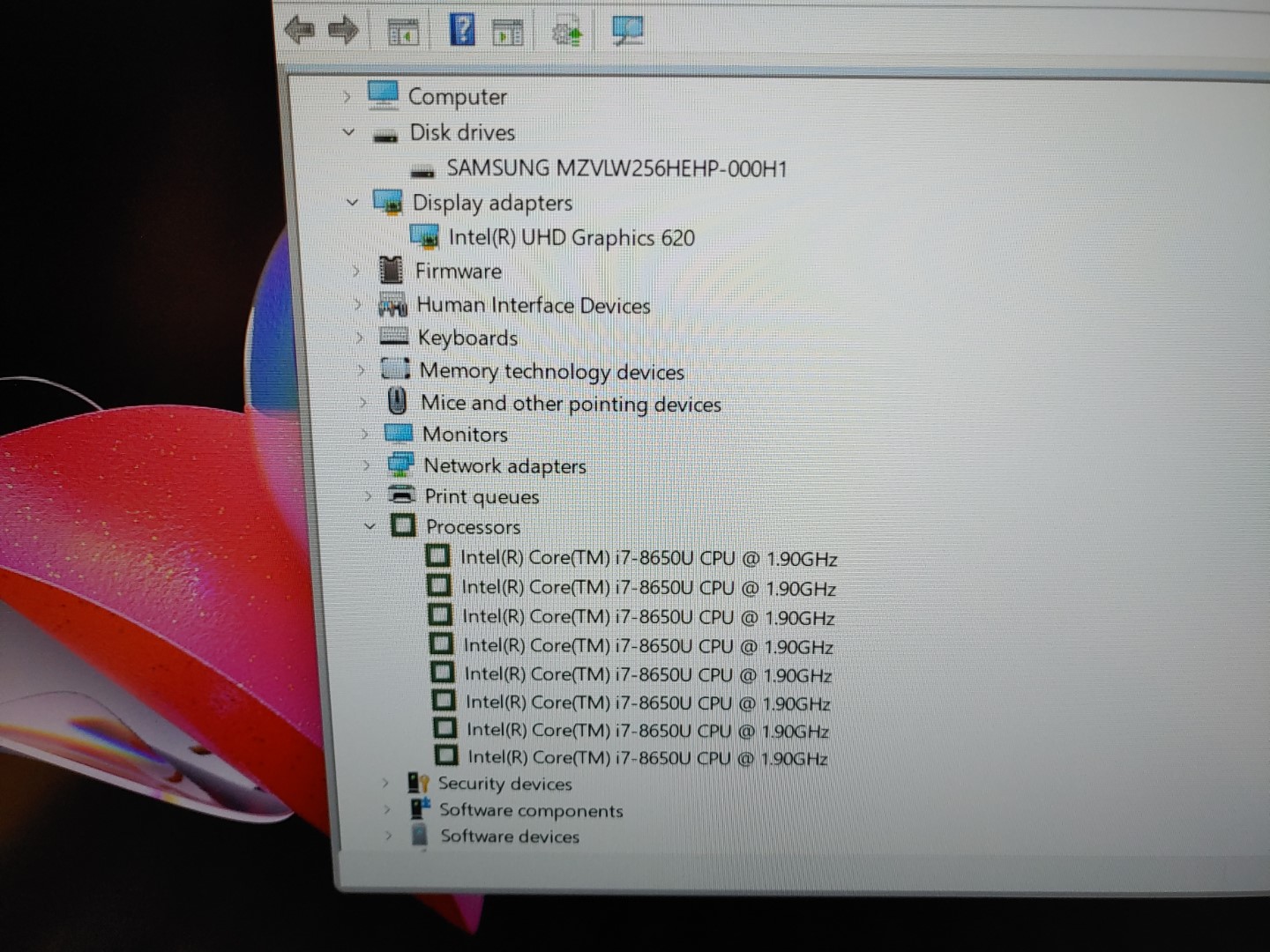This screenshot has width=1270, height=952.
Task: Select the Processors category chip icon
Action: pyautogui.click(x=403, y=525)
